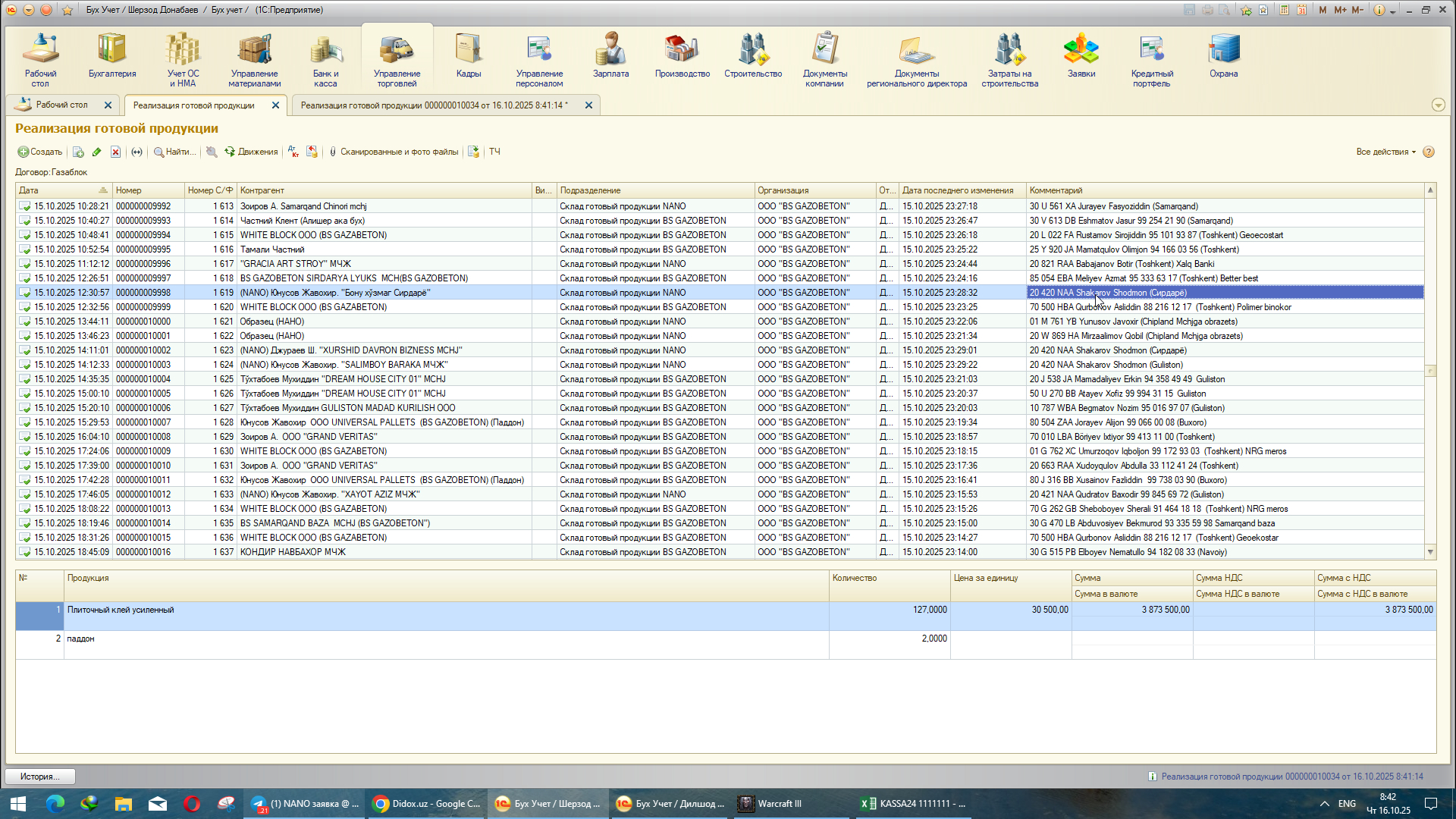
Task: Click the Создать button
Action: click(x=40, y=152)
